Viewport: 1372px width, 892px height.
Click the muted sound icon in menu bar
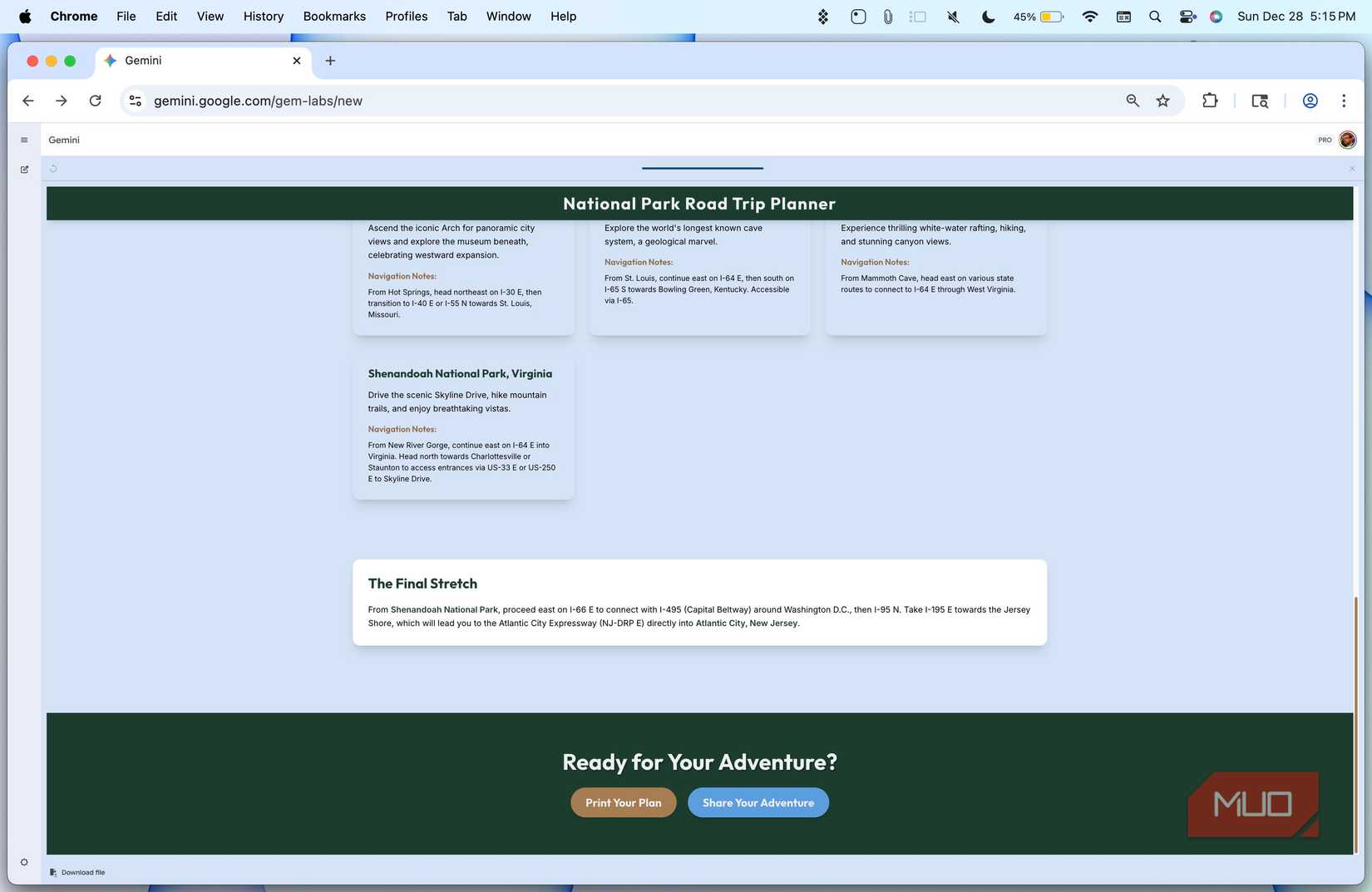pyautogui.click(x=954, y=17)
